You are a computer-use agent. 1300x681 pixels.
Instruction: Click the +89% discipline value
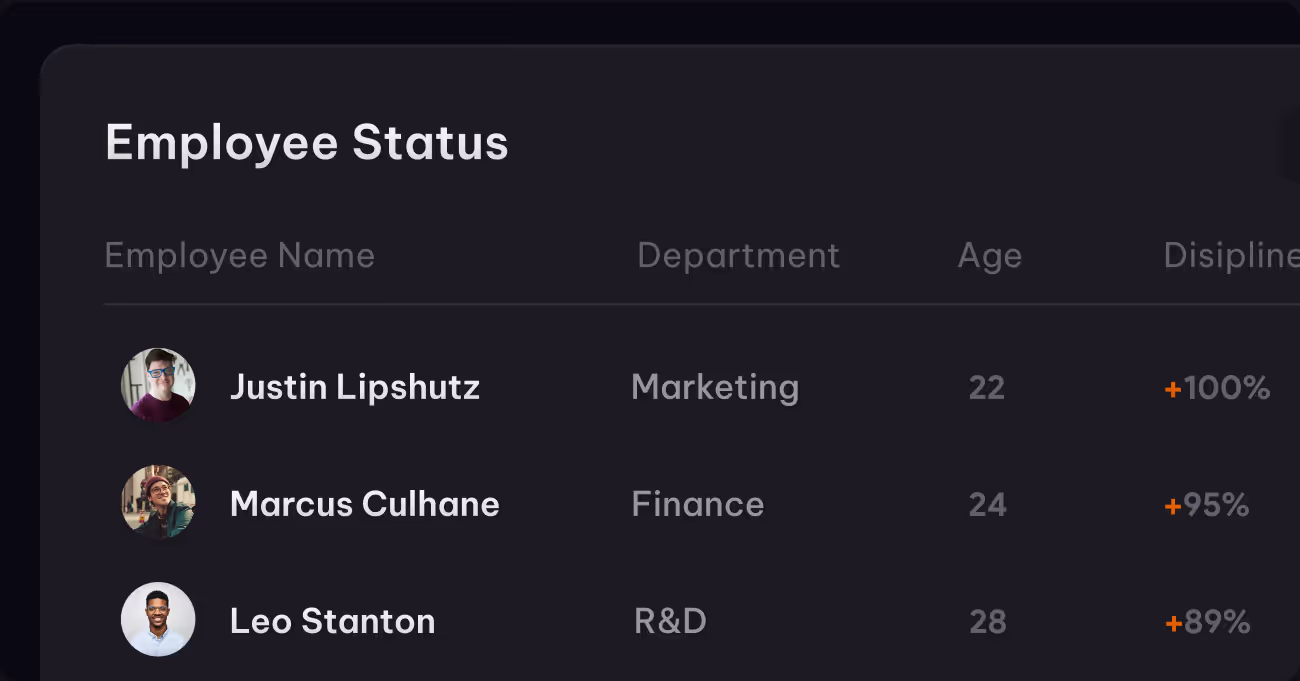tap(1207, 621)
